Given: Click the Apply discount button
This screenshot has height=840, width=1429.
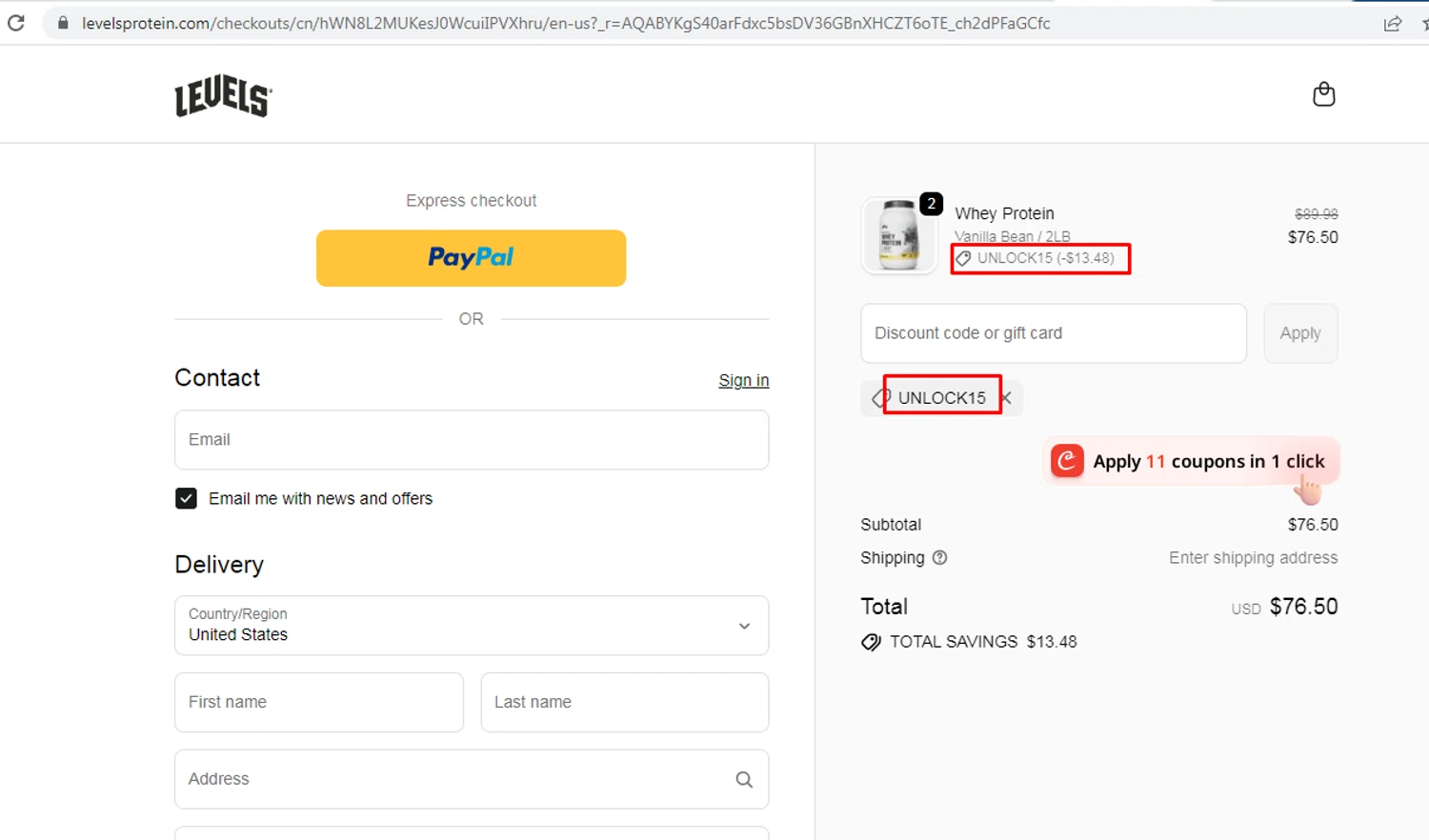Looking at the screenshot, I should (1300, 333).
